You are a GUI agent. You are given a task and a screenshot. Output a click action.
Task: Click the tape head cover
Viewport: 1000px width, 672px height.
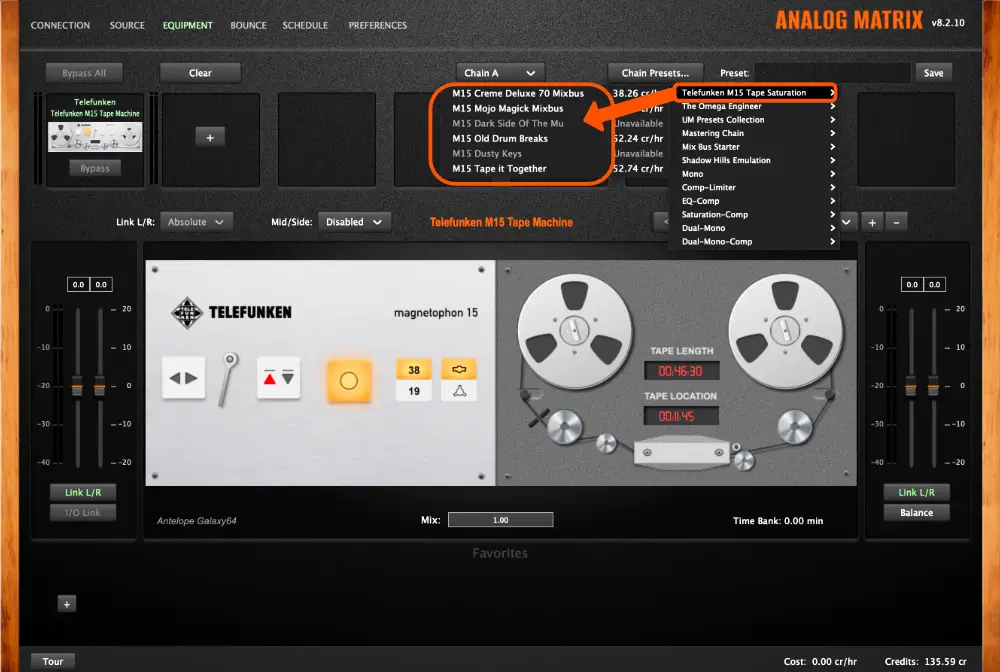click(x=682, y=452)
